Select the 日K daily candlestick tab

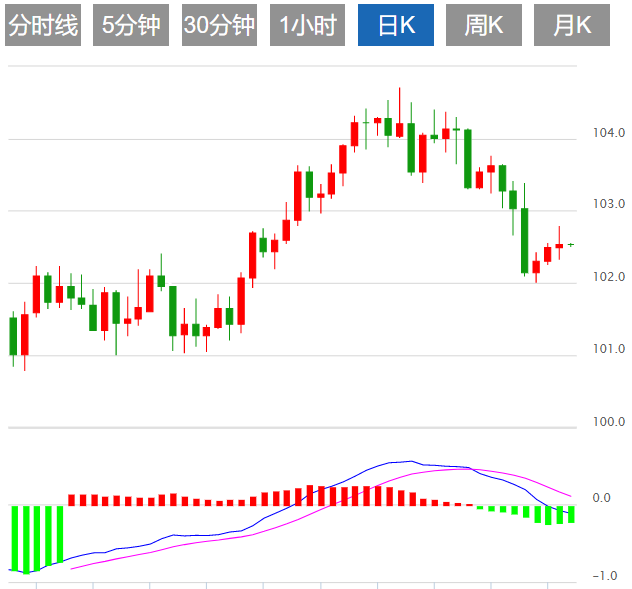[396, 25]
